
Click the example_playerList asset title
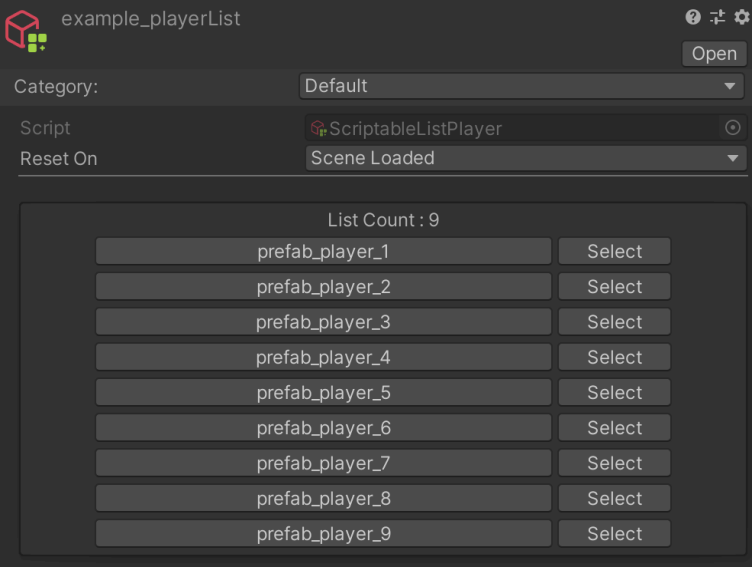pos(151,19)
